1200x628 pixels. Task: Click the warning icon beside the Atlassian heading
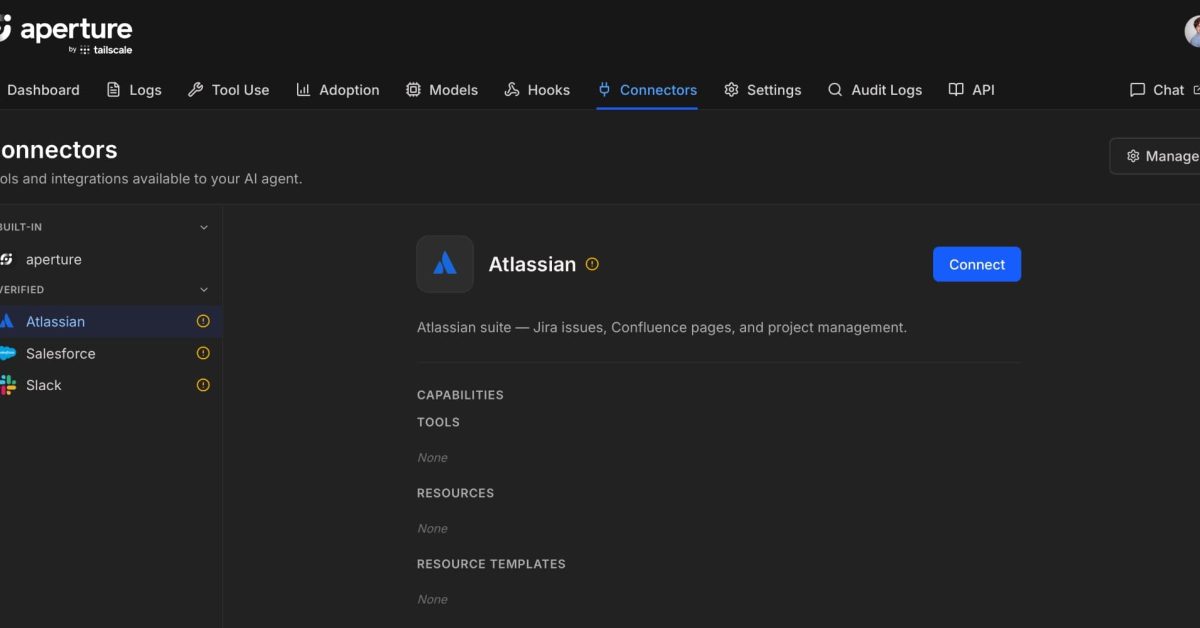[592, 264]
